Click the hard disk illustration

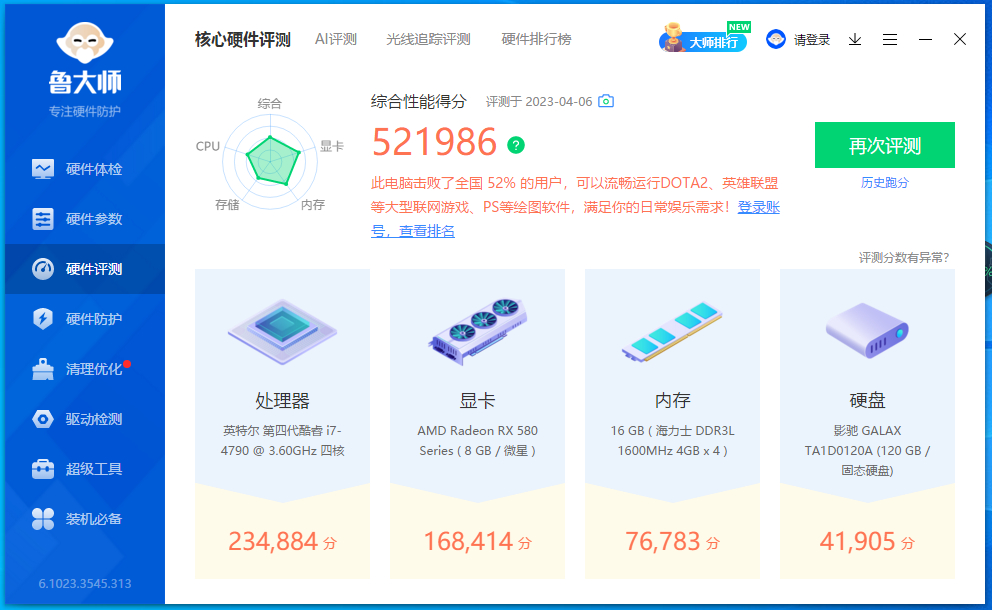pos(867,330)
